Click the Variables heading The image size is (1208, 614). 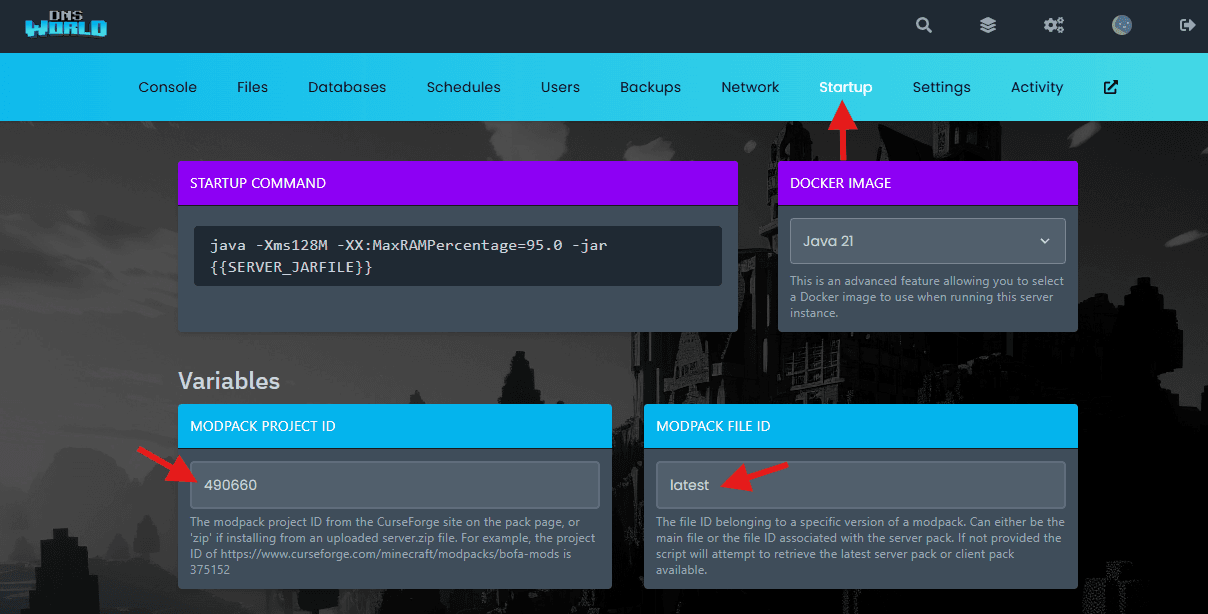click(229, 381)
